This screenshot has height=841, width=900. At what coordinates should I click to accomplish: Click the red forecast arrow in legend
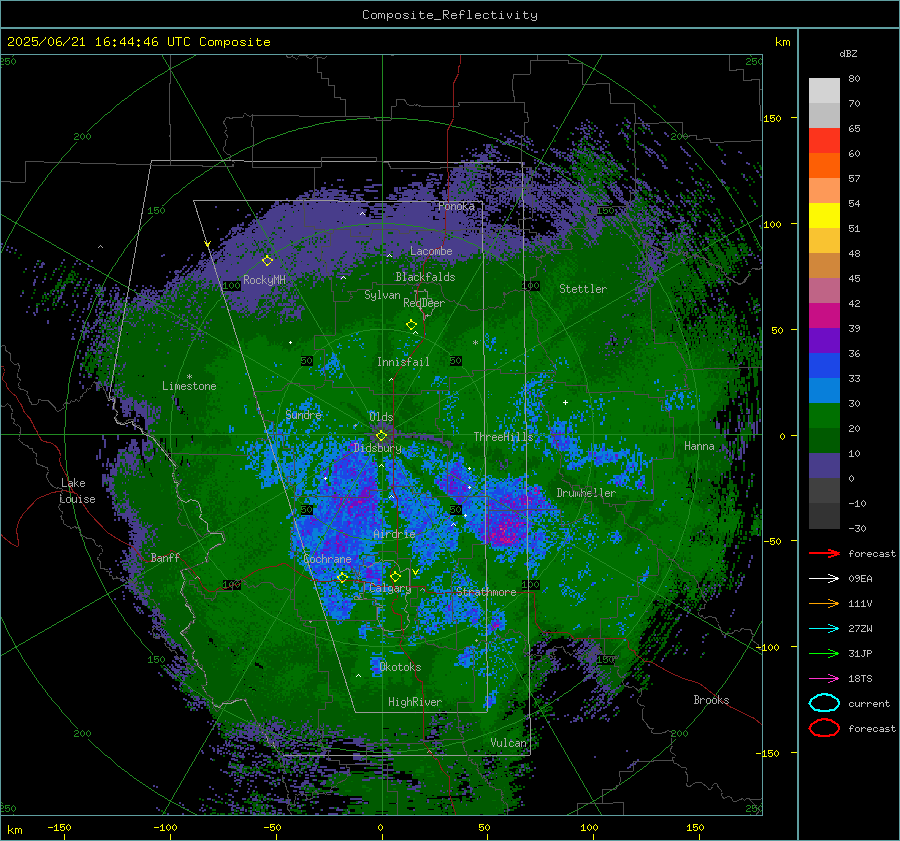tap(824, 553)
